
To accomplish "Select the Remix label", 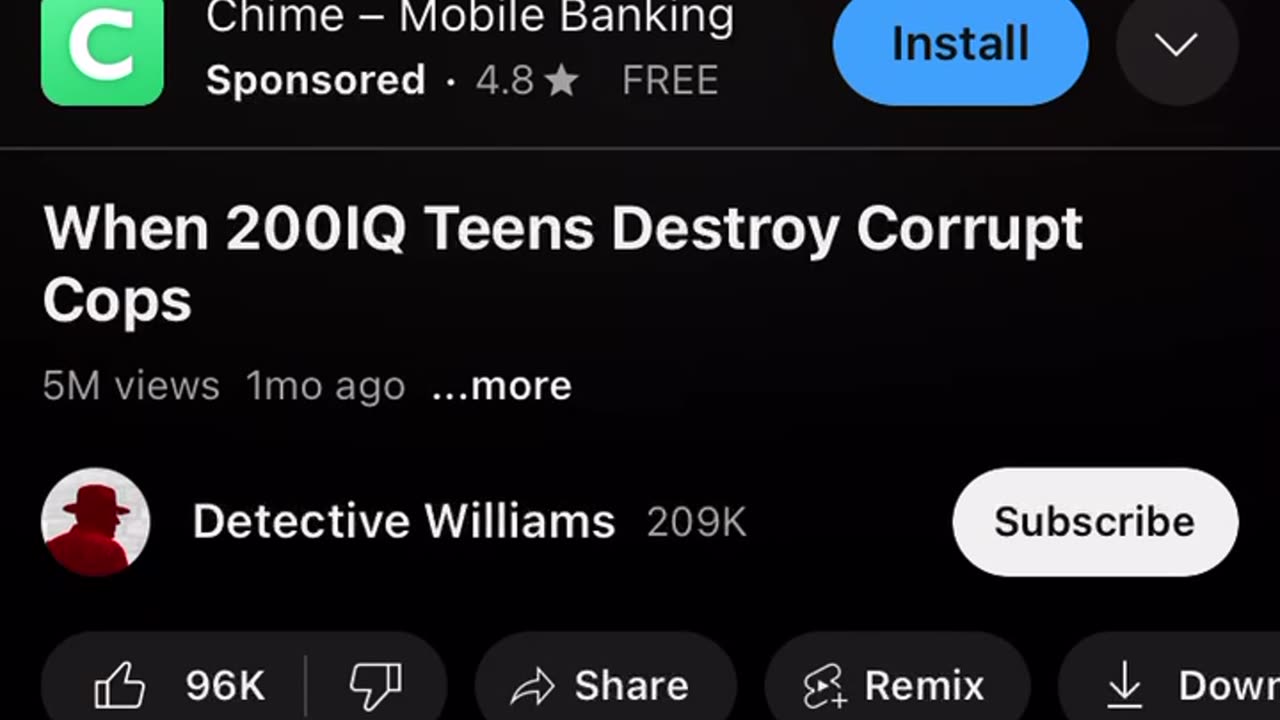I will coord(924,687).
